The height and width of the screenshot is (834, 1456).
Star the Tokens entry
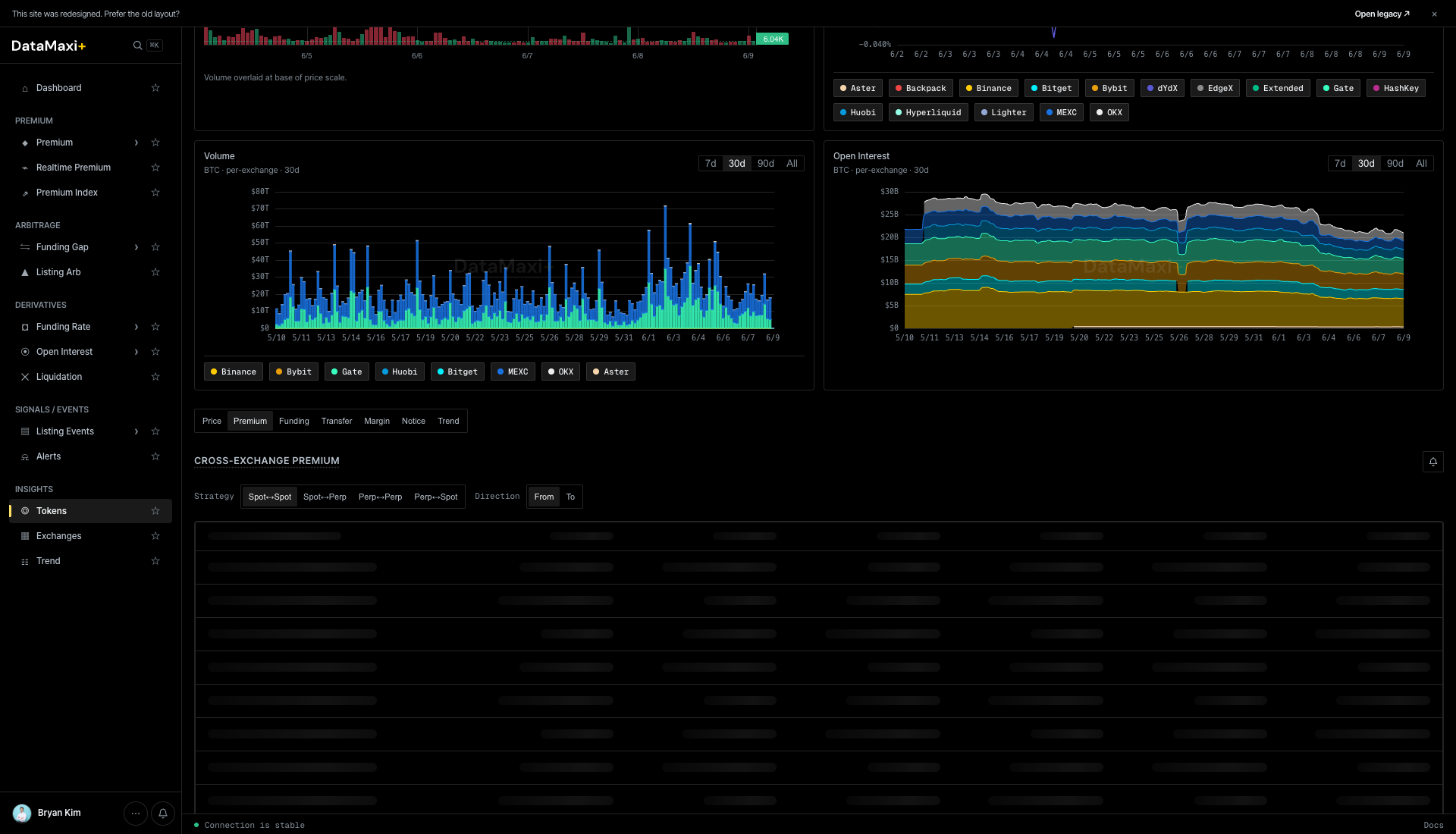point(155,511)
